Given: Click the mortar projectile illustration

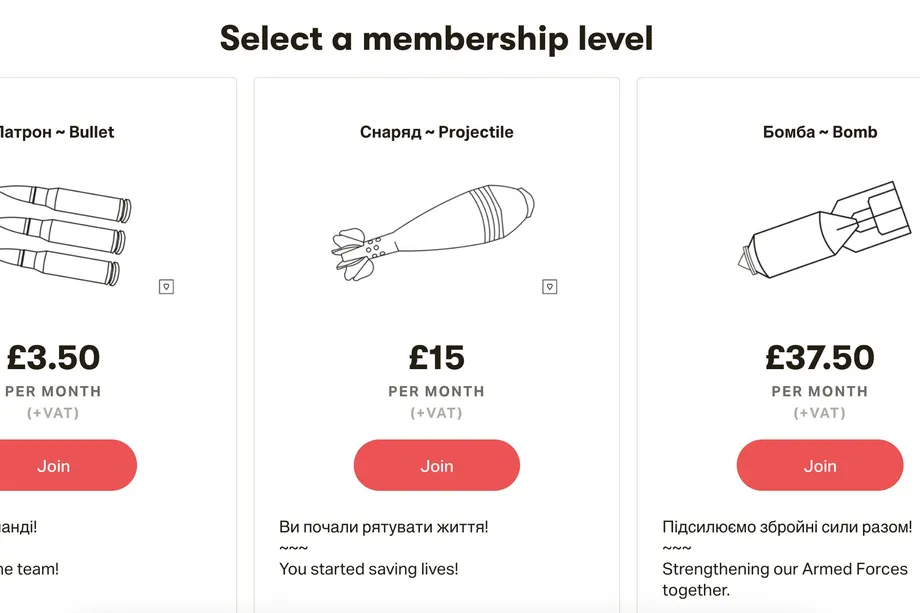Looking at the screenshot, I should tap(434, 232).
